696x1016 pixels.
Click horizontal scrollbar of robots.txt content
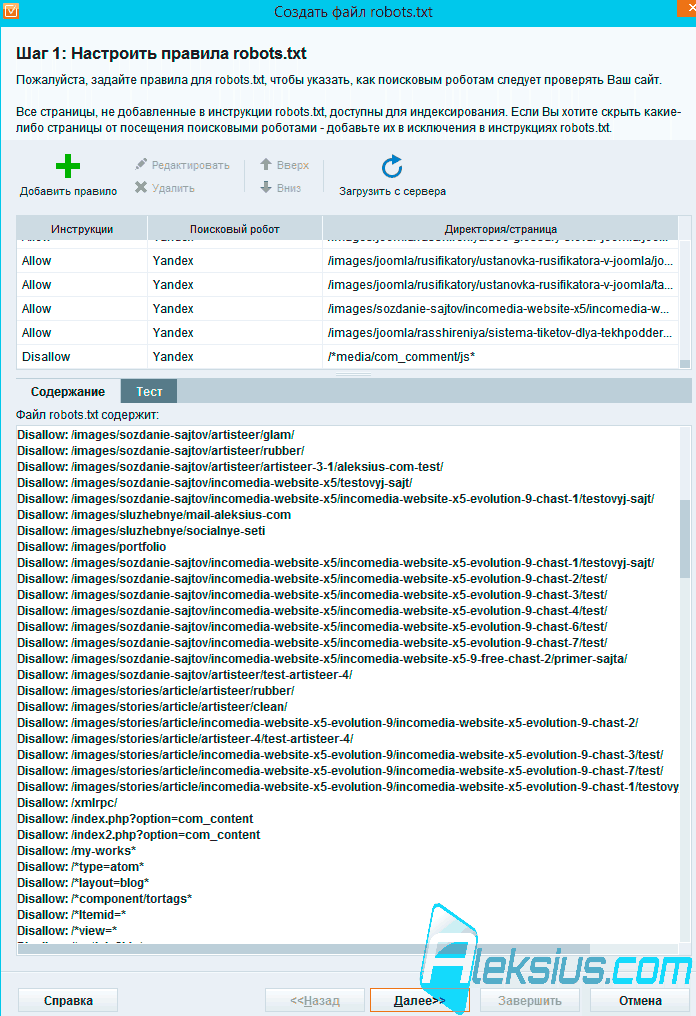click(304, 949)
